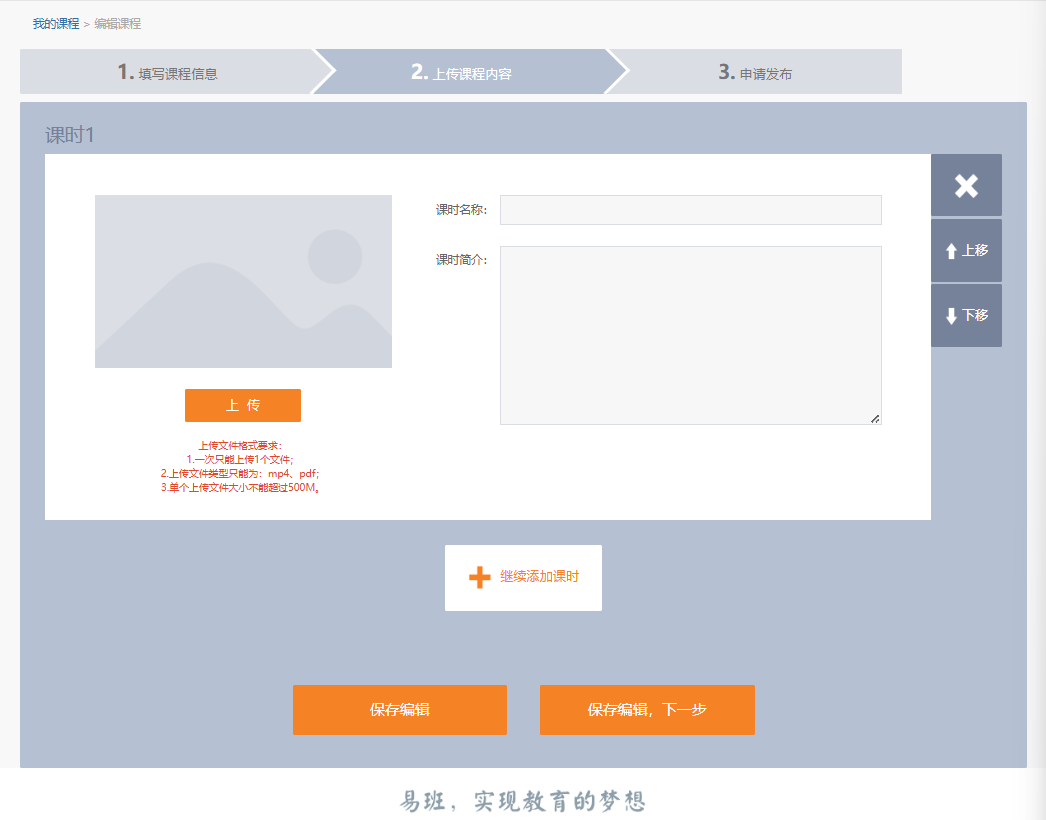Click the image placeholder thumbnail

[x=243, y=281]
